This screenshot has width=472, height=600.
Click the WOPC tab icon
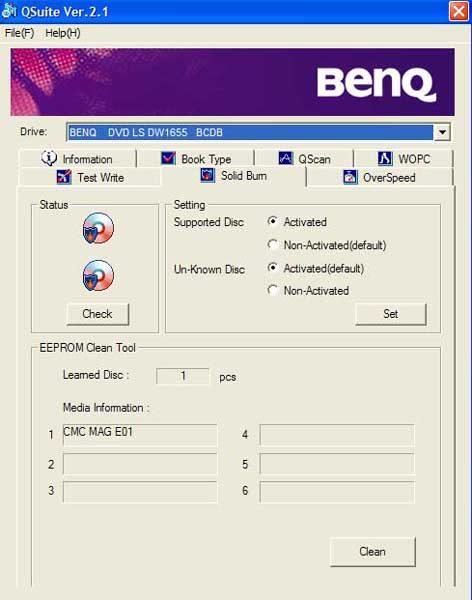[385, 158]
